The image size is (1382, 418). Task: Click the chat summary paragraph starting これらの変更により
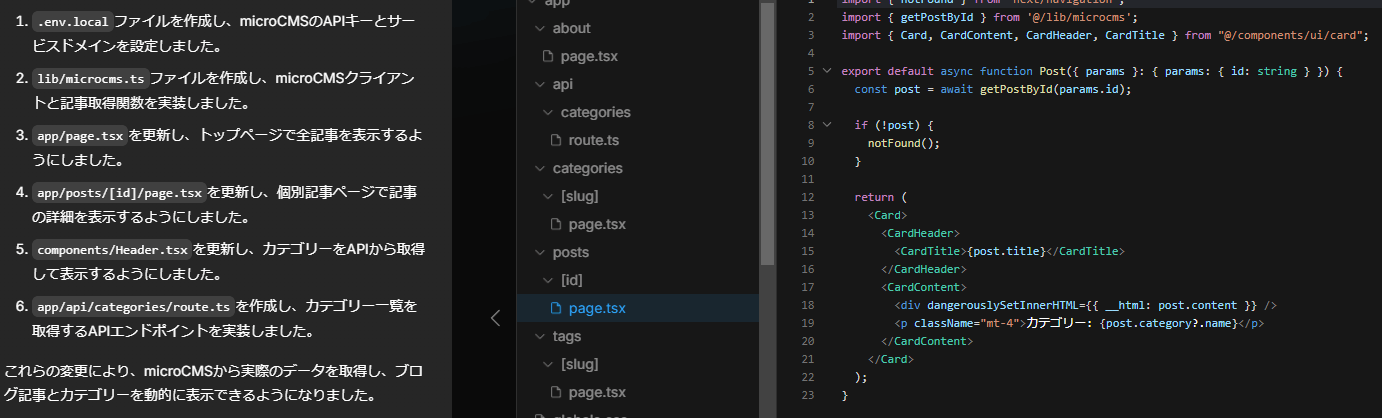tap(214, 382)
